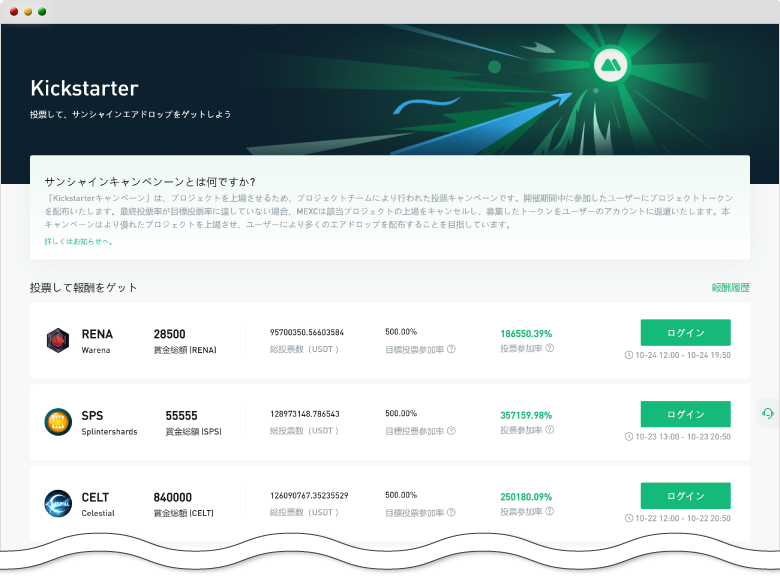780x580 pixels.
Task: Open the 報酬履歴 reward history link
Action: [x=731, y=288]
